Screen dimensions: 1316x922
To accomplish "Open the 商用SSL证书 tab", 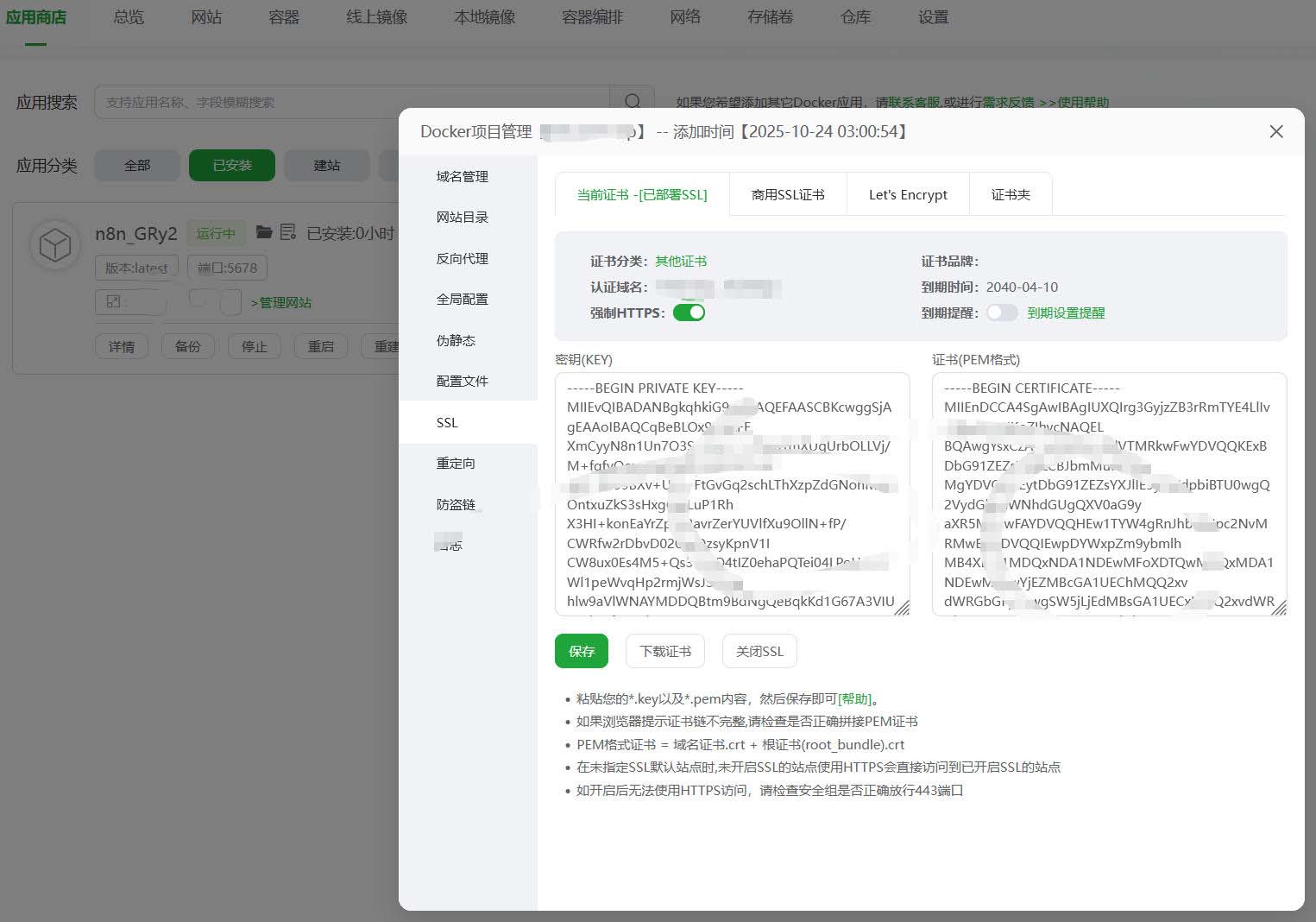I will pyautogui.click(x=787, y=195).
